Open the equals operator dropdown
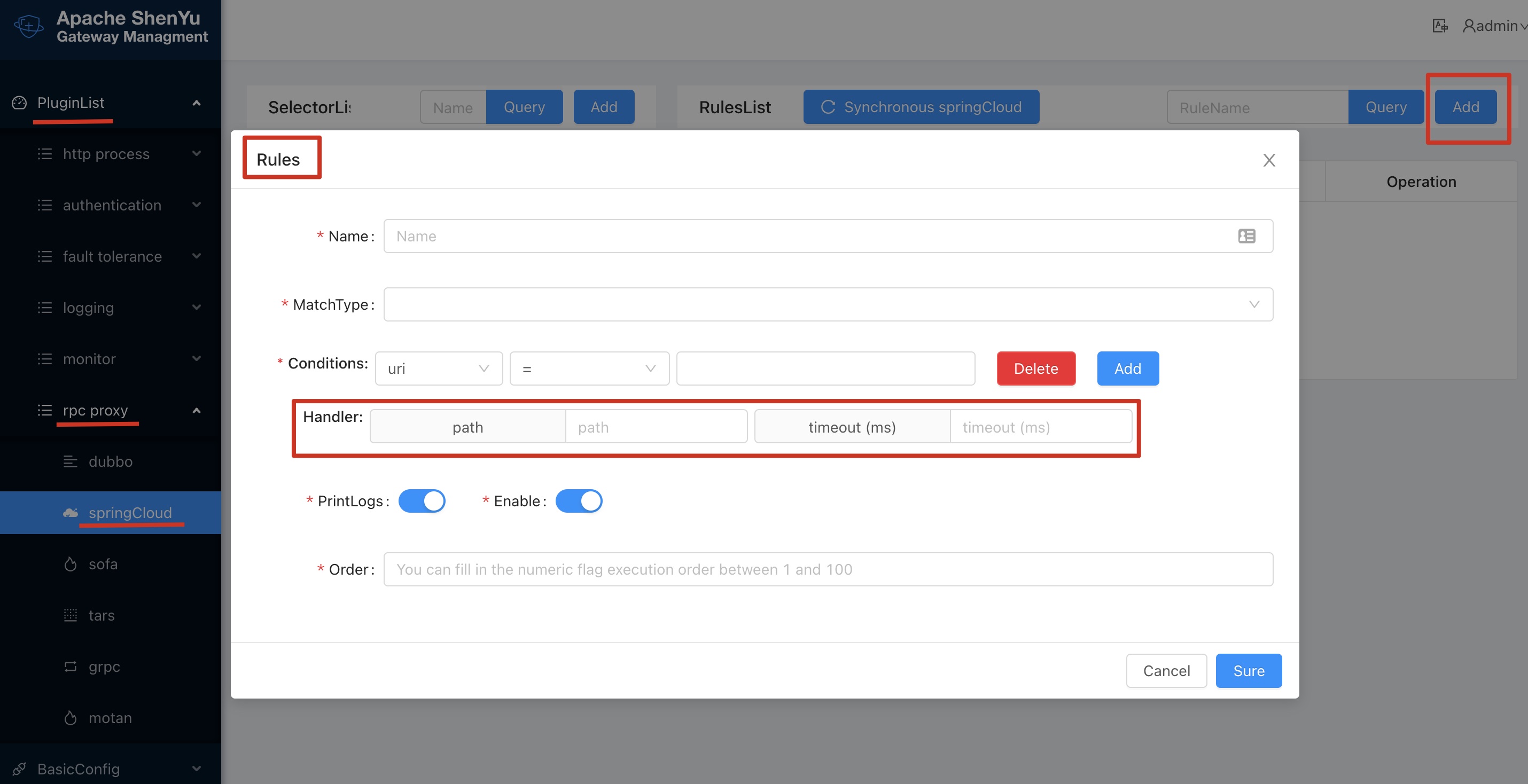The image size is (1528, 784). 589,369
